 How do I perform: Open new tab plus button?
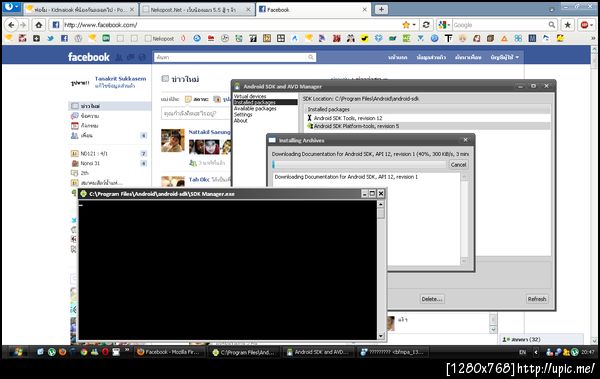[x=381, y=10]
